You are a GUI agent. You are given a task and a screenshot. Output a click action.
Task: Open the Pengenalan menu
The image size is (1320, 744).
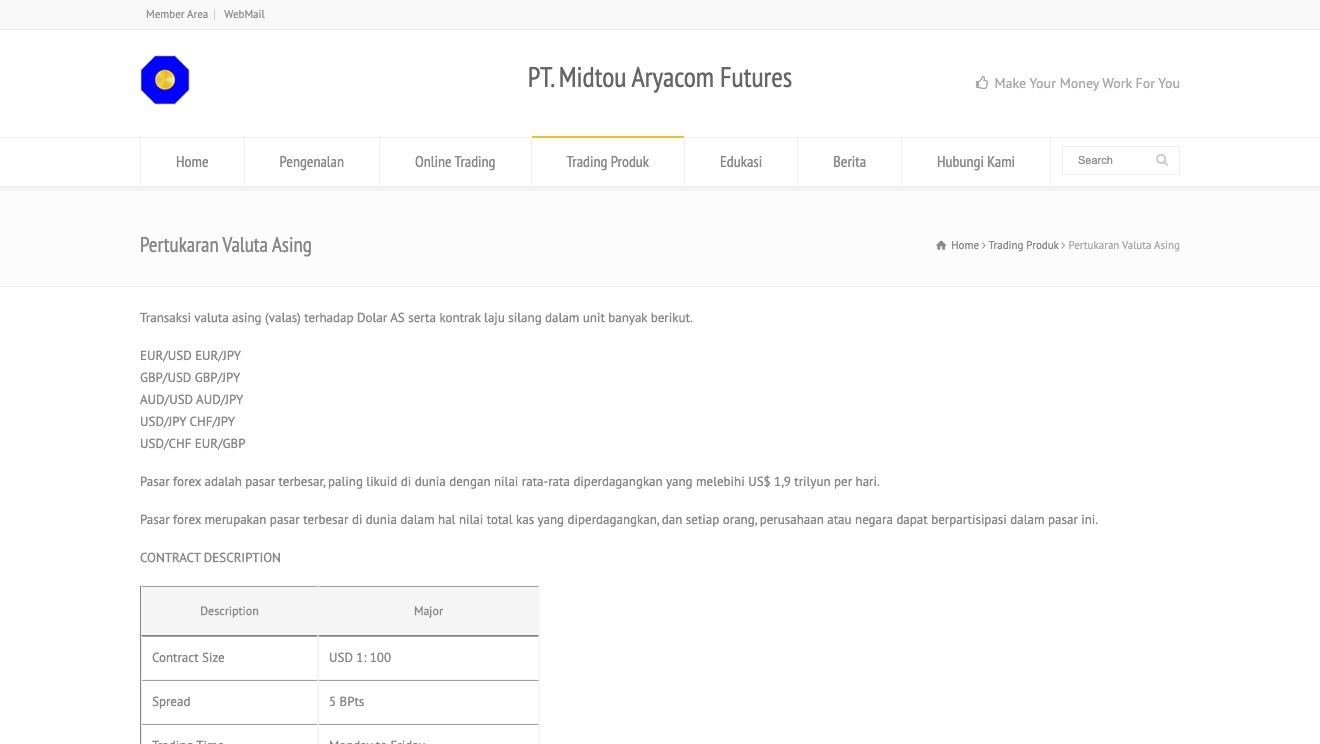point(312,162)
